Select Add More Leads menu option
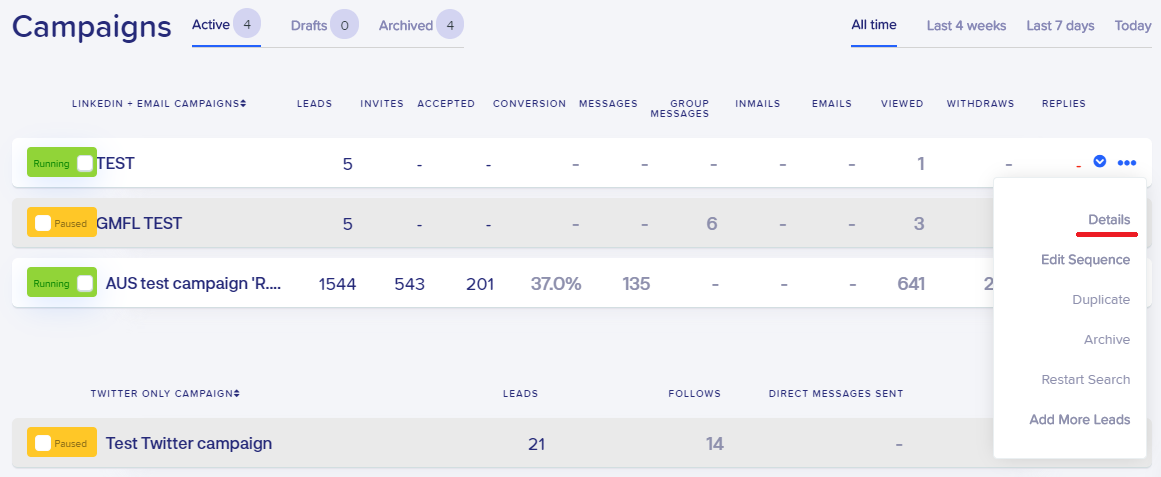 click(x=1080, y=419)
